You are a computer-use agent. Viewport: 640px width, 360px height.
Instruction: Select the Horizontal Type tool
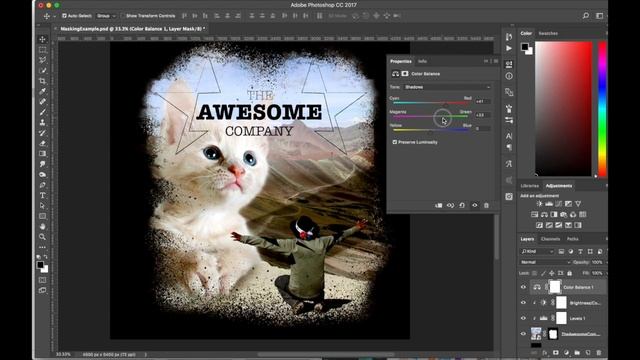coord(42,196)
